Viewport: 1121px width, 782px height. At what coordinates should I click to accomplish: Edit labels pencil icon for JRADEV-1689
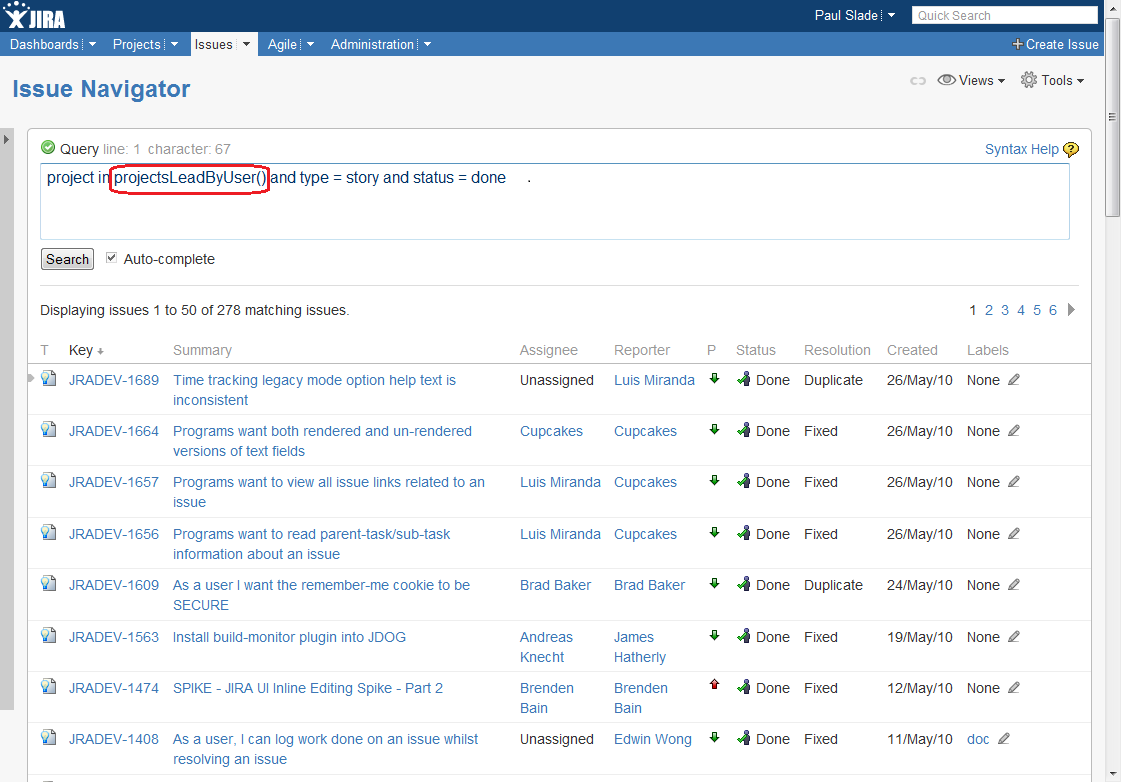click(x=1014, y=380)
